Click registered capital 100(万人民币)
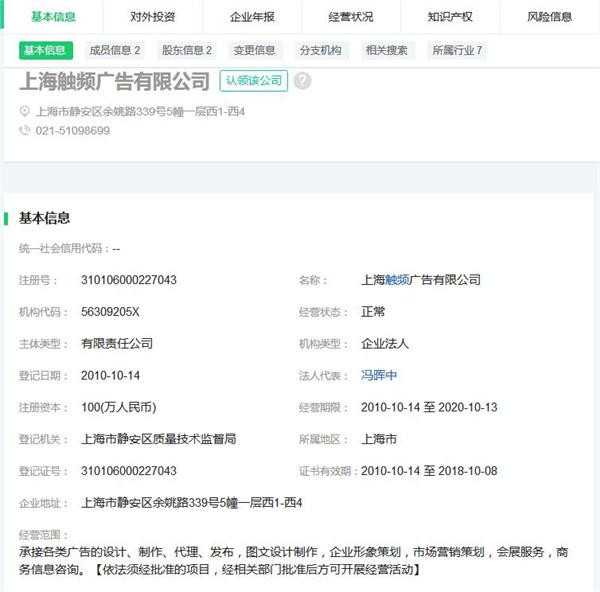600x592 pixels. point(119,407)
